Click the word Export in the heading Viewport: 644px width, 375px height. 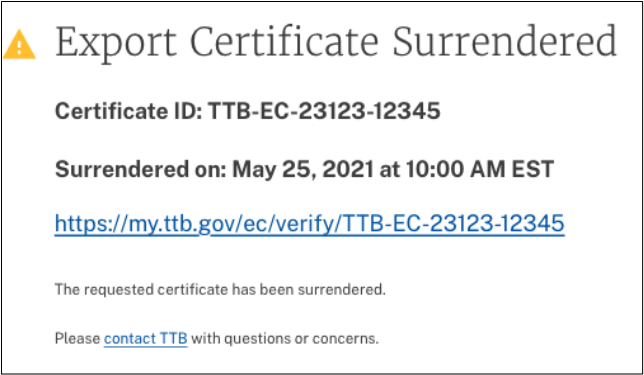[116, 43]
